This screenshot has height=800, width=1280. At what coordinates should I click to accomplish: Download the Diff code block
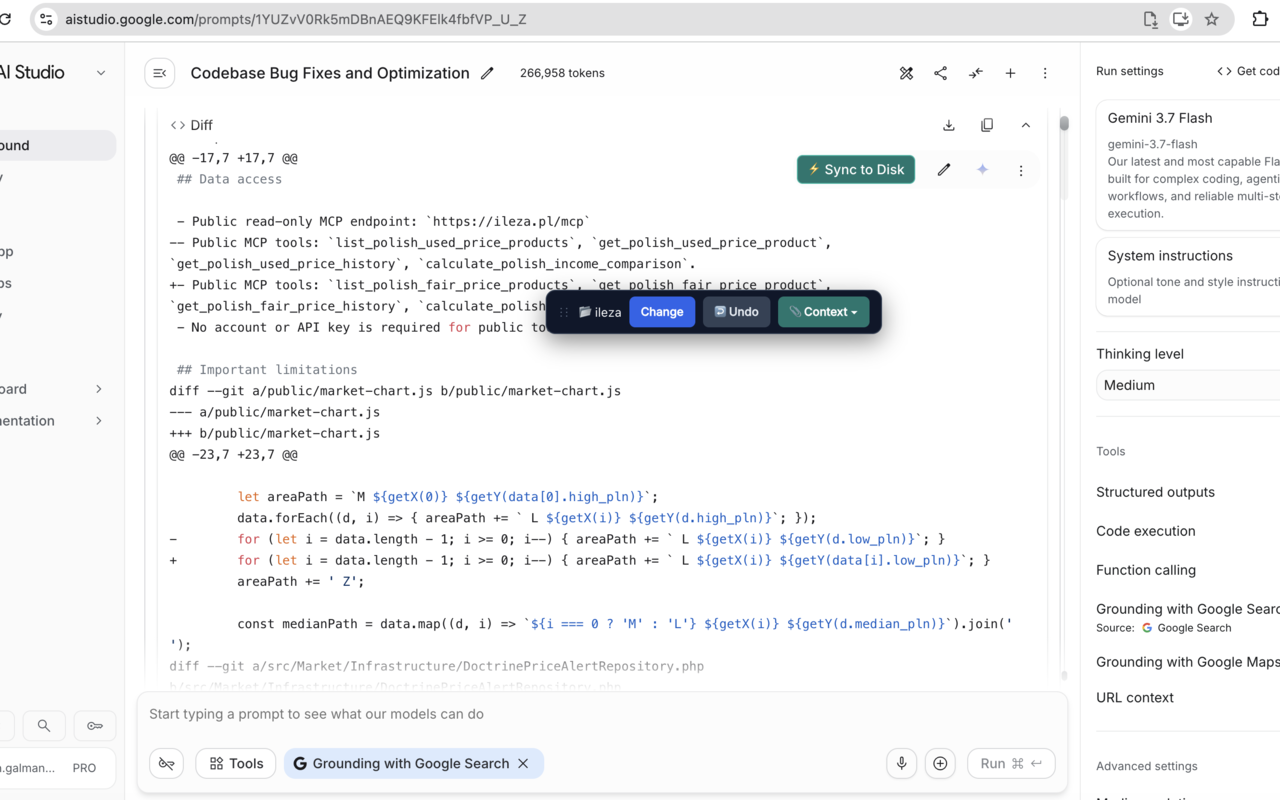pos(949,125)
